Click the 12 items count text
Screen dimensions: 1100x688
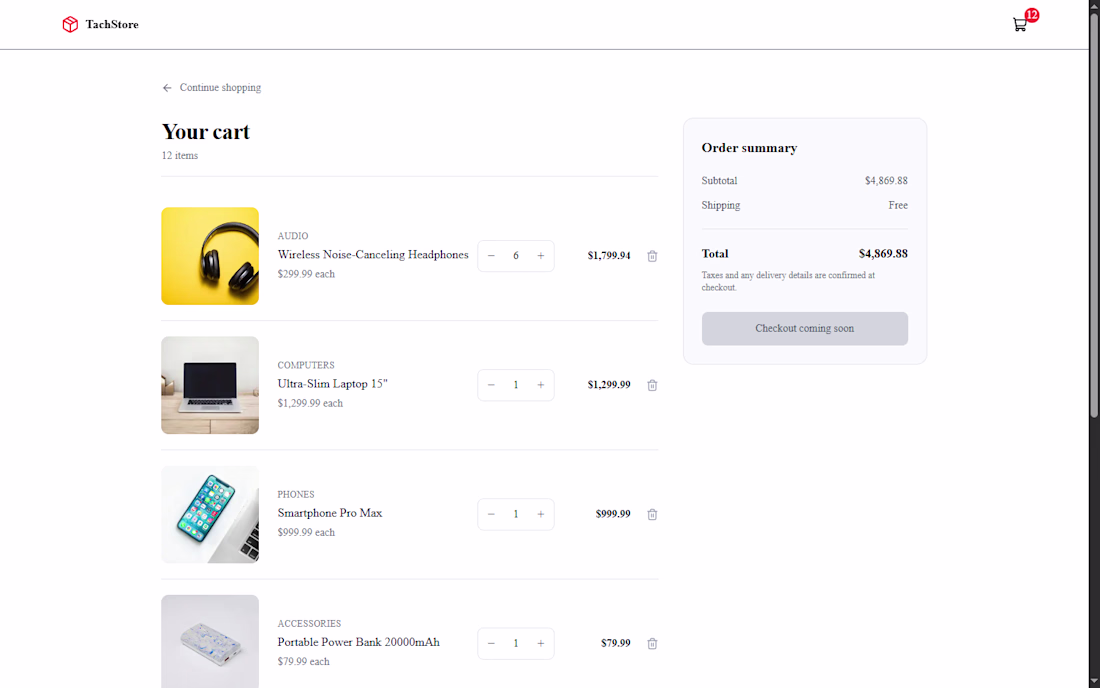point(180,156)
